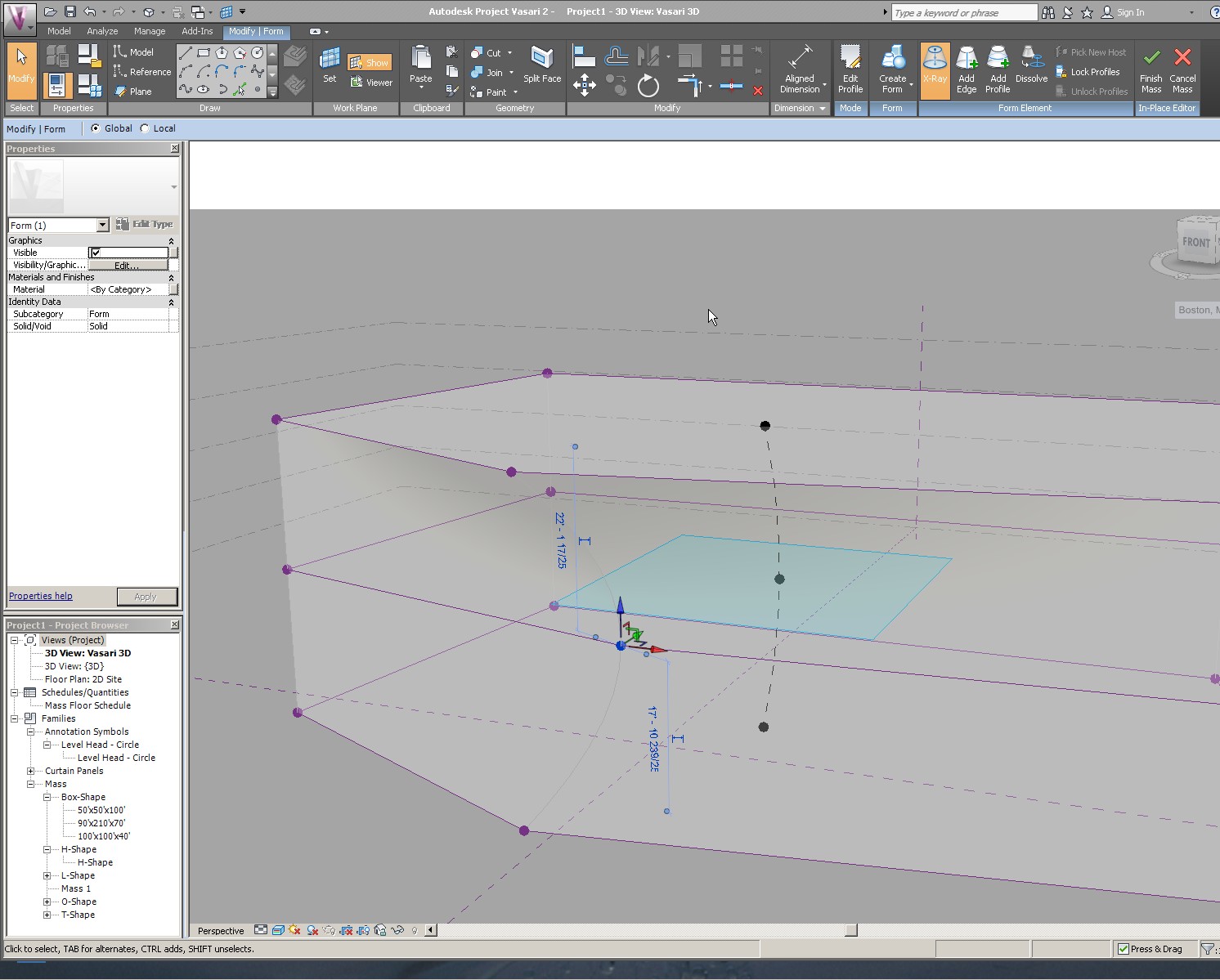Select the Global orientation radio button
1220x980 pixels.
coord(96,128)
